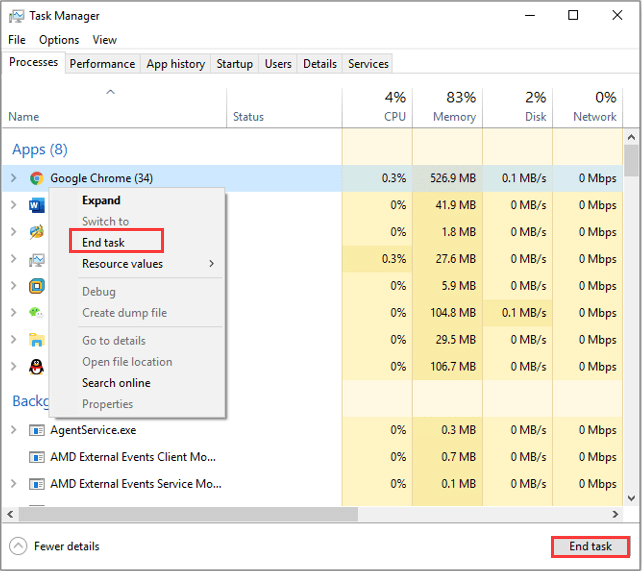Sort by Name column header

coord(114,107)
